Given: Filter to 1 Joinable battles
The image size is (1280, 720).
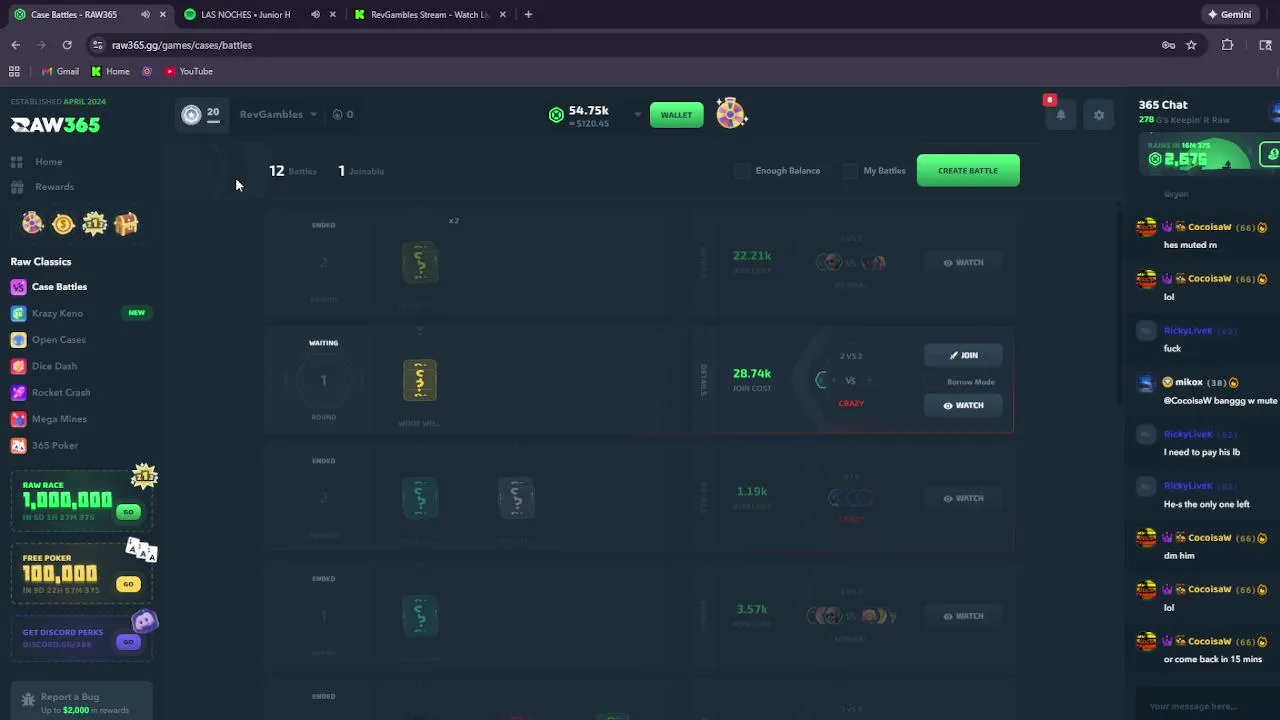Looking at the screenshot, I should pos(361,171).
